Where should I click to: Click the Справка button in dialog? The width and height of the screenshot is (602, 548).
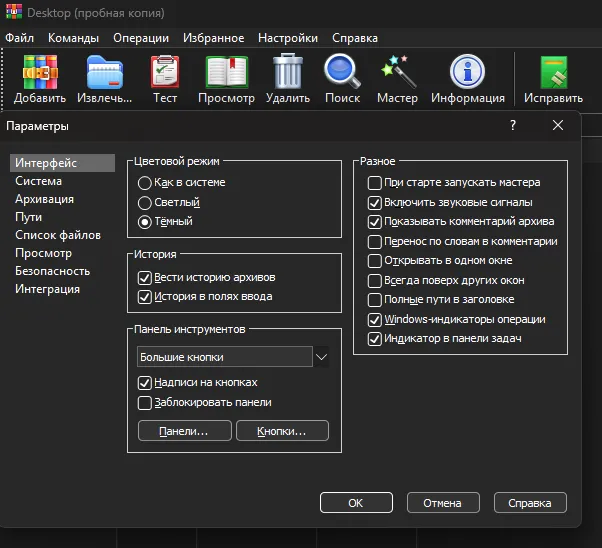(530, 503)
